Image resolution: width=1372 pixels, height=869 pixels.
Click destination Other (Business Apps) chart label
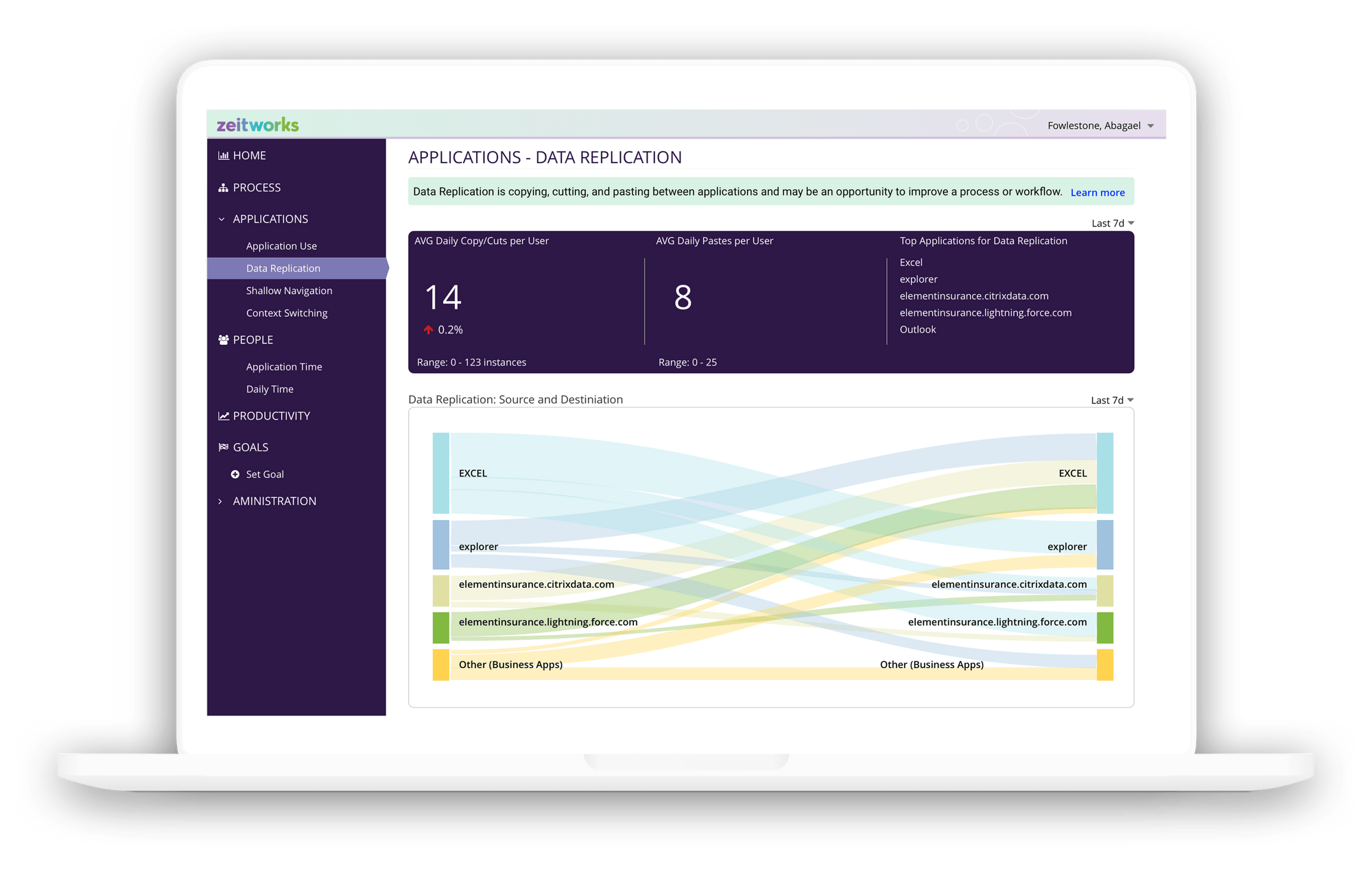click(x=932, y=665)
